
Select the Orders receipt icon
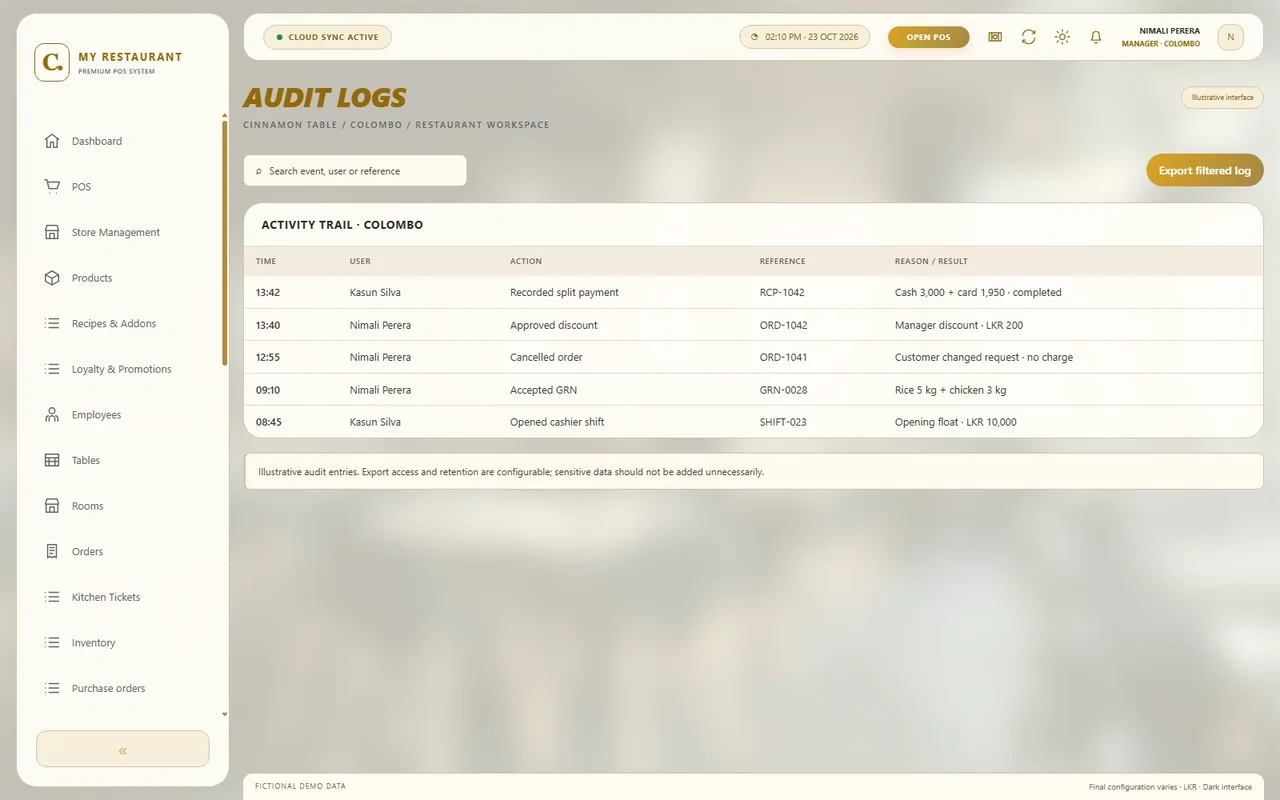[x=52, y=551]
